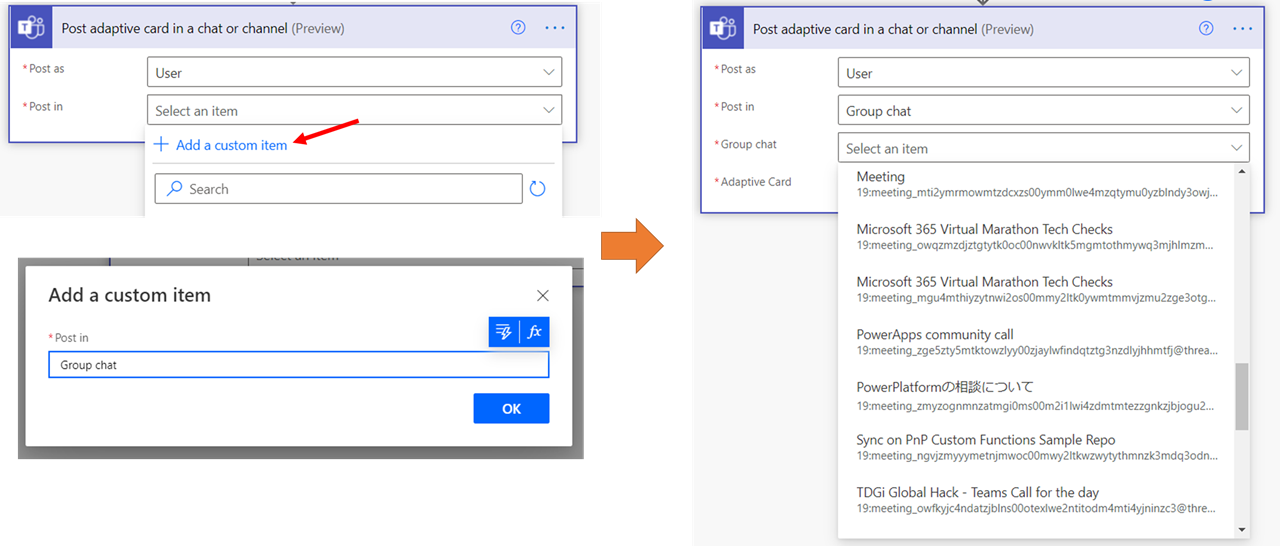This screenshot has height=546, width=1280.
Task: Click scrollbar down arrow in chat list
Action: (1242, 530)
